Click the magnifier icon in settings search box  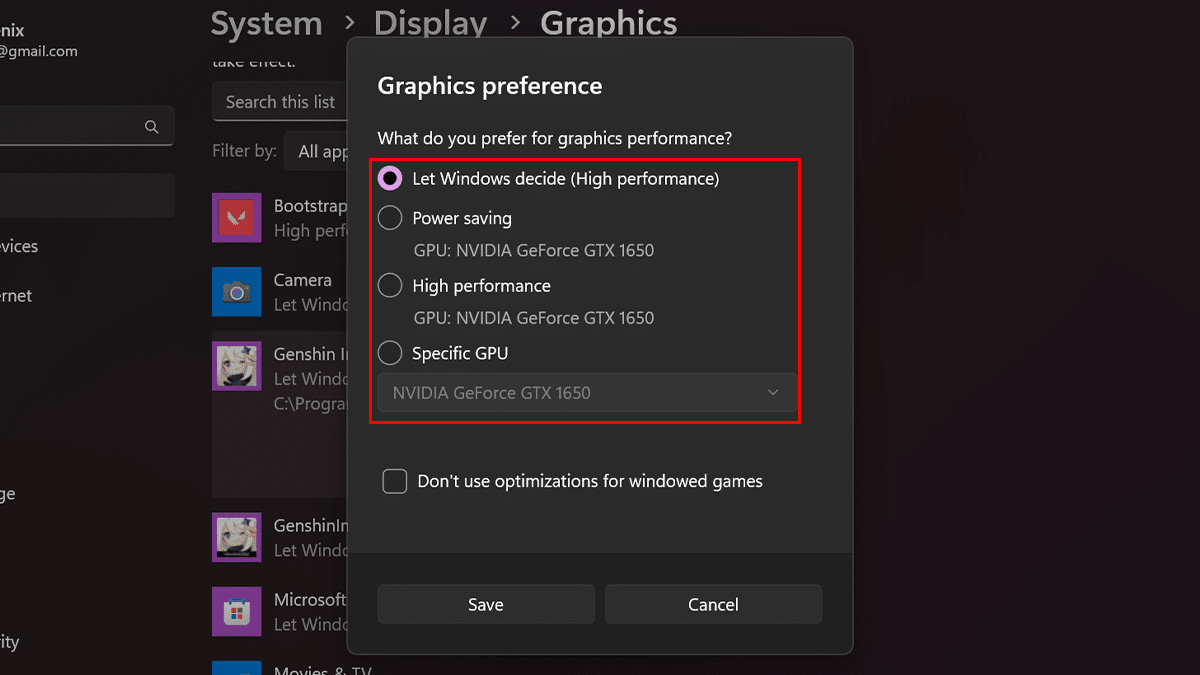pyautogui.click(x=152, y=127)
